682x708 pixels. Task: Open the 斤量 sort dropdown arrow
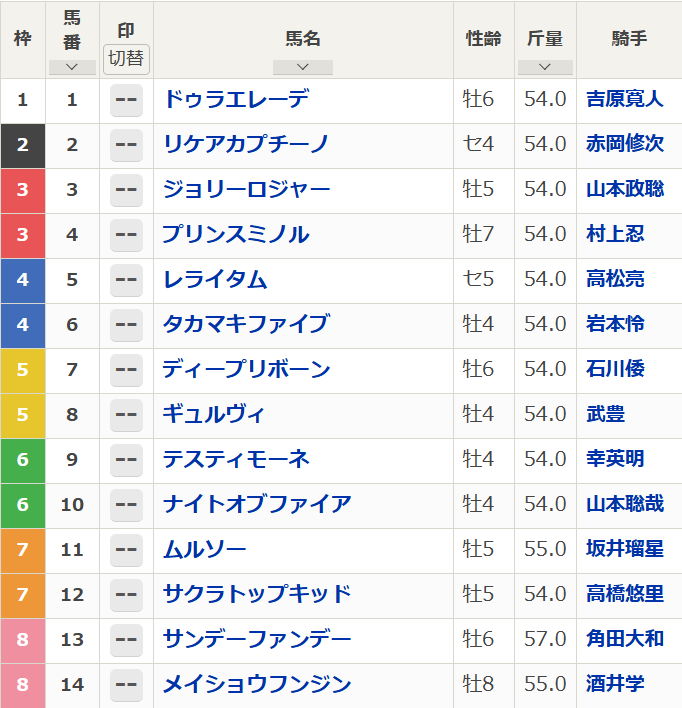[x=545, y=67]
